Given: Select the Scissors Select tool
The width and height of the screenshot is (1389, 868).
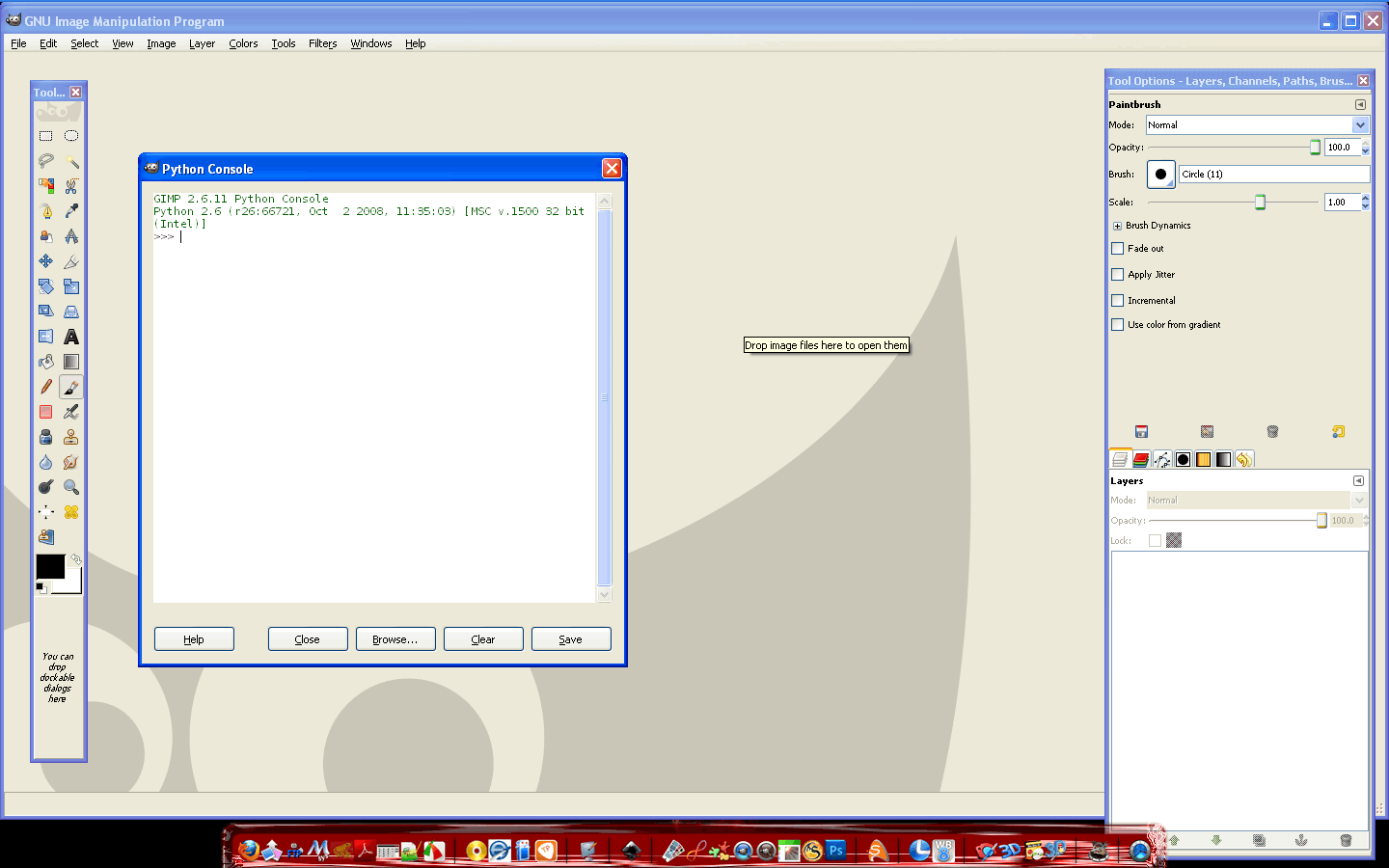Looking at the screenshot, I should 71,186.
